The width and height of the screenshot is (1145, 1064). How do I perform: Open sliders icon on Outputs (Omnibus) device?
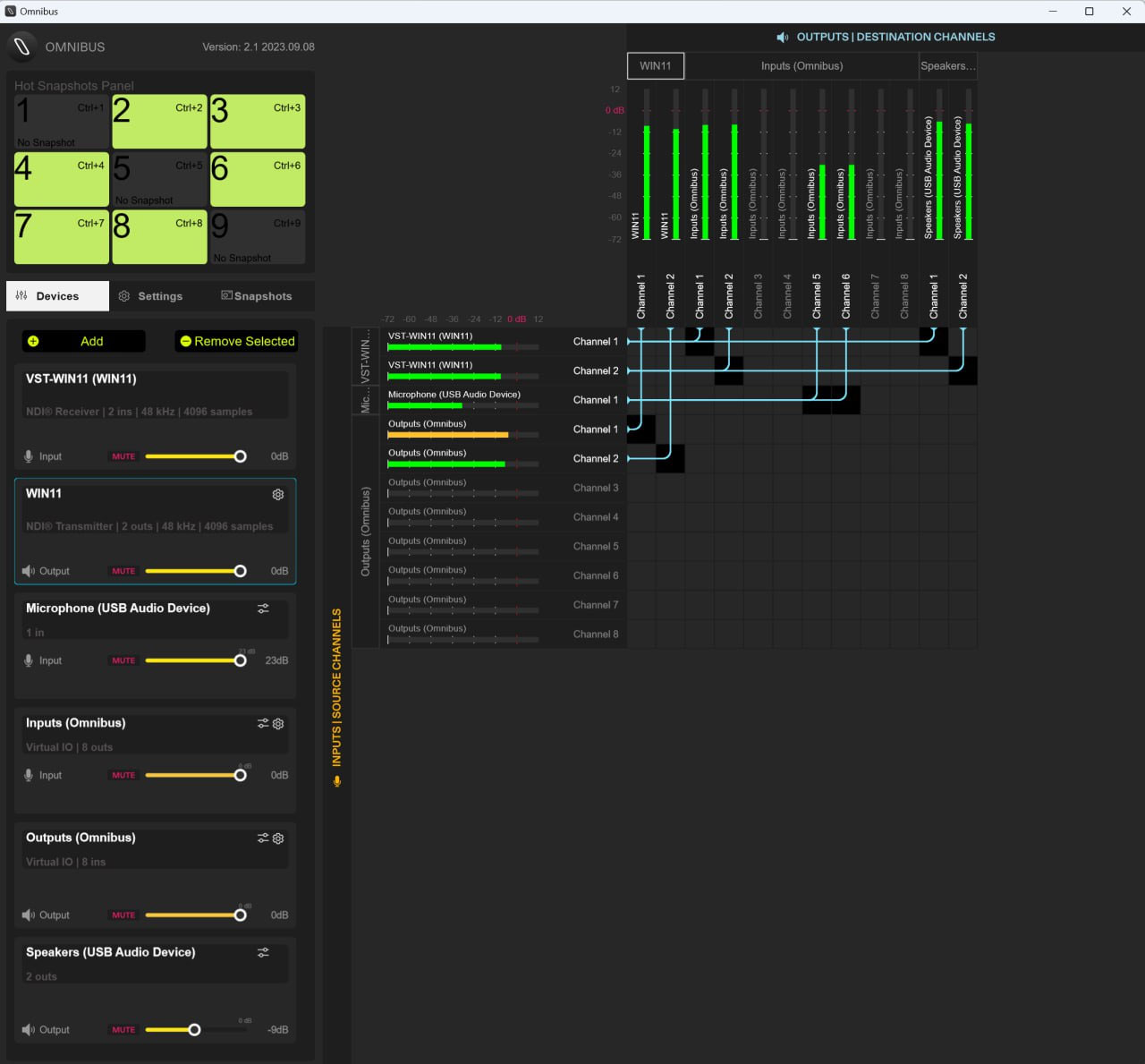point(263,838)
